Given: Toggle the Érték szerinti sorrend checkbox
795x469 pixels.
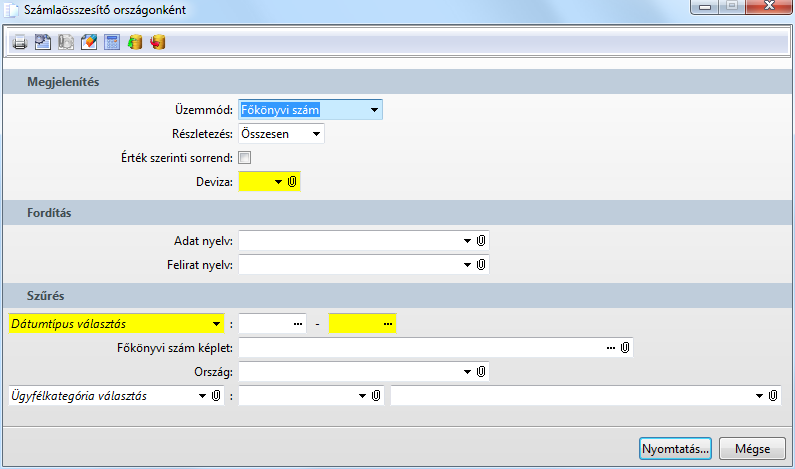Looking at the screenshot, I should pyautogui.click(x=244, y=158).
